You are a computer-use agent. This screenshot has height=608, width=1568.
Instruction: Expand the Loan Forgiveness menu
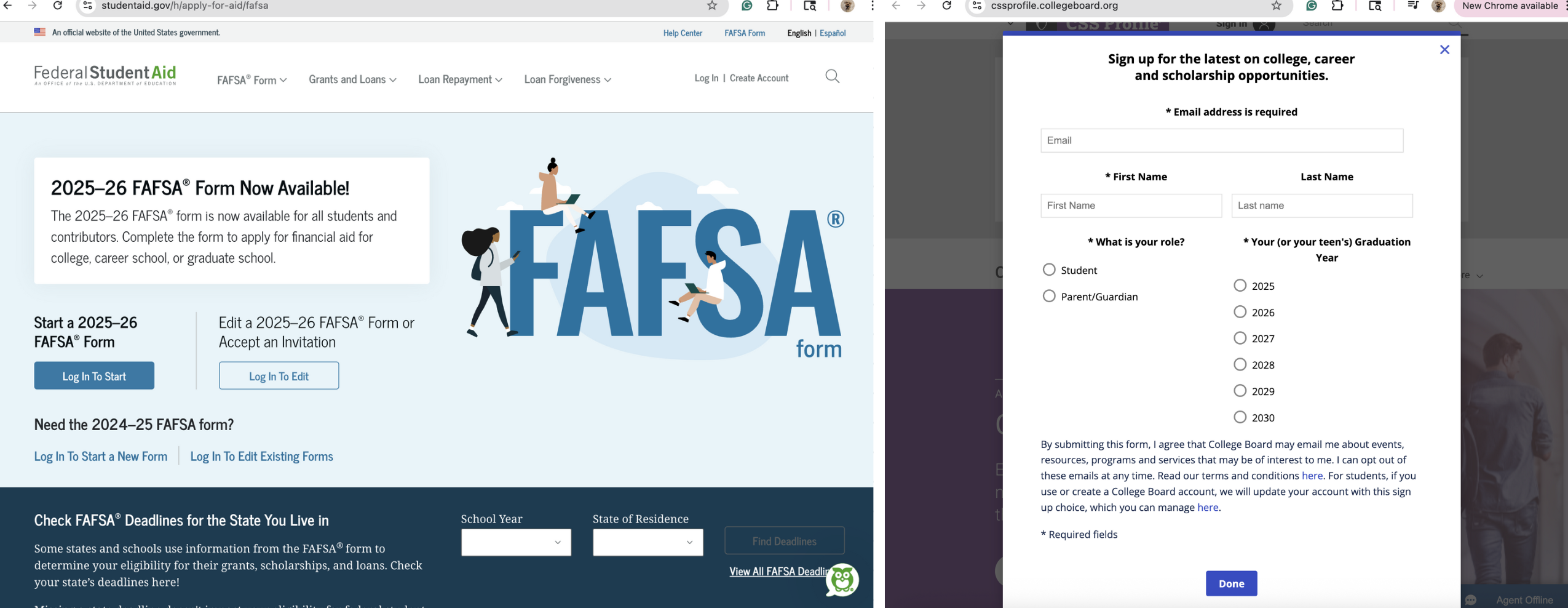click(568, 79)
